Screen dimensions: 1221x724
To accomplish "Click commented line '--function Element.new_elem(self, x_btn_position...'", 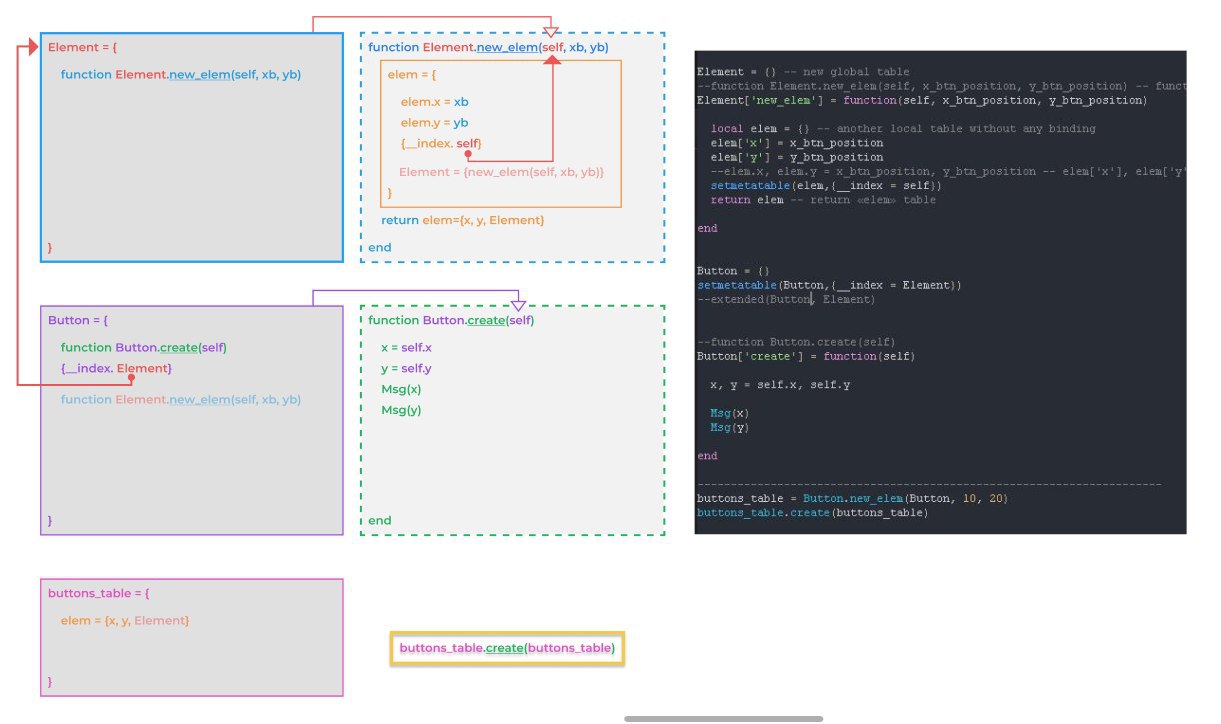I will coord(941,86).
